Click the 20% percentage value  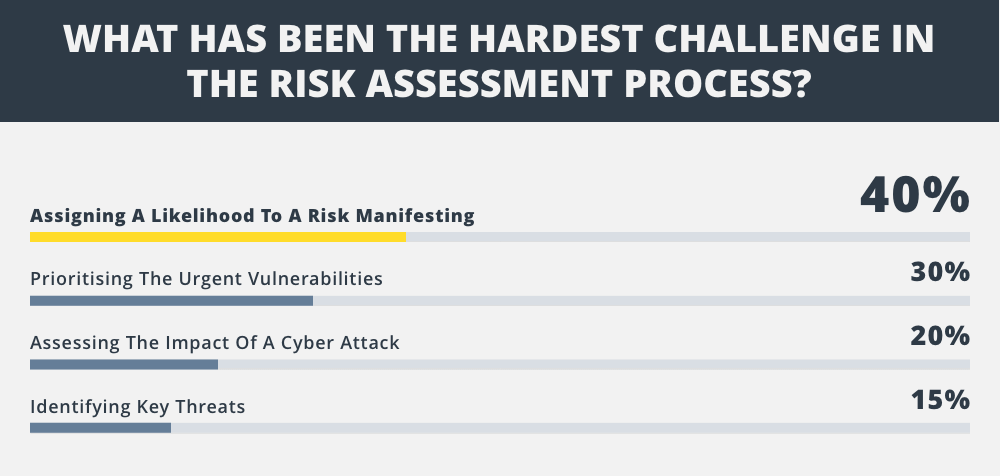(940, 336)
